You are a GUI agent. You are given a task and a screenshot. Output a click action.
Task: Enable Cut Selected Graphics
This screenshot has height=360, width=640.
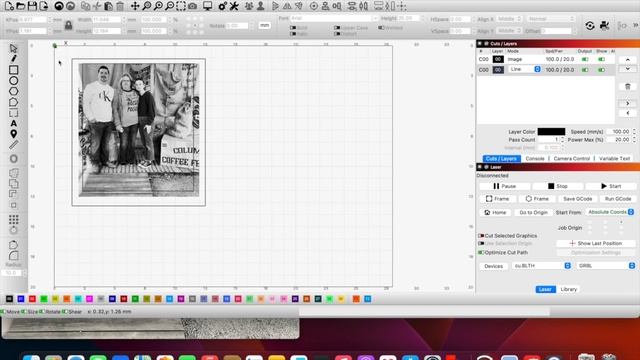[481, 236]
